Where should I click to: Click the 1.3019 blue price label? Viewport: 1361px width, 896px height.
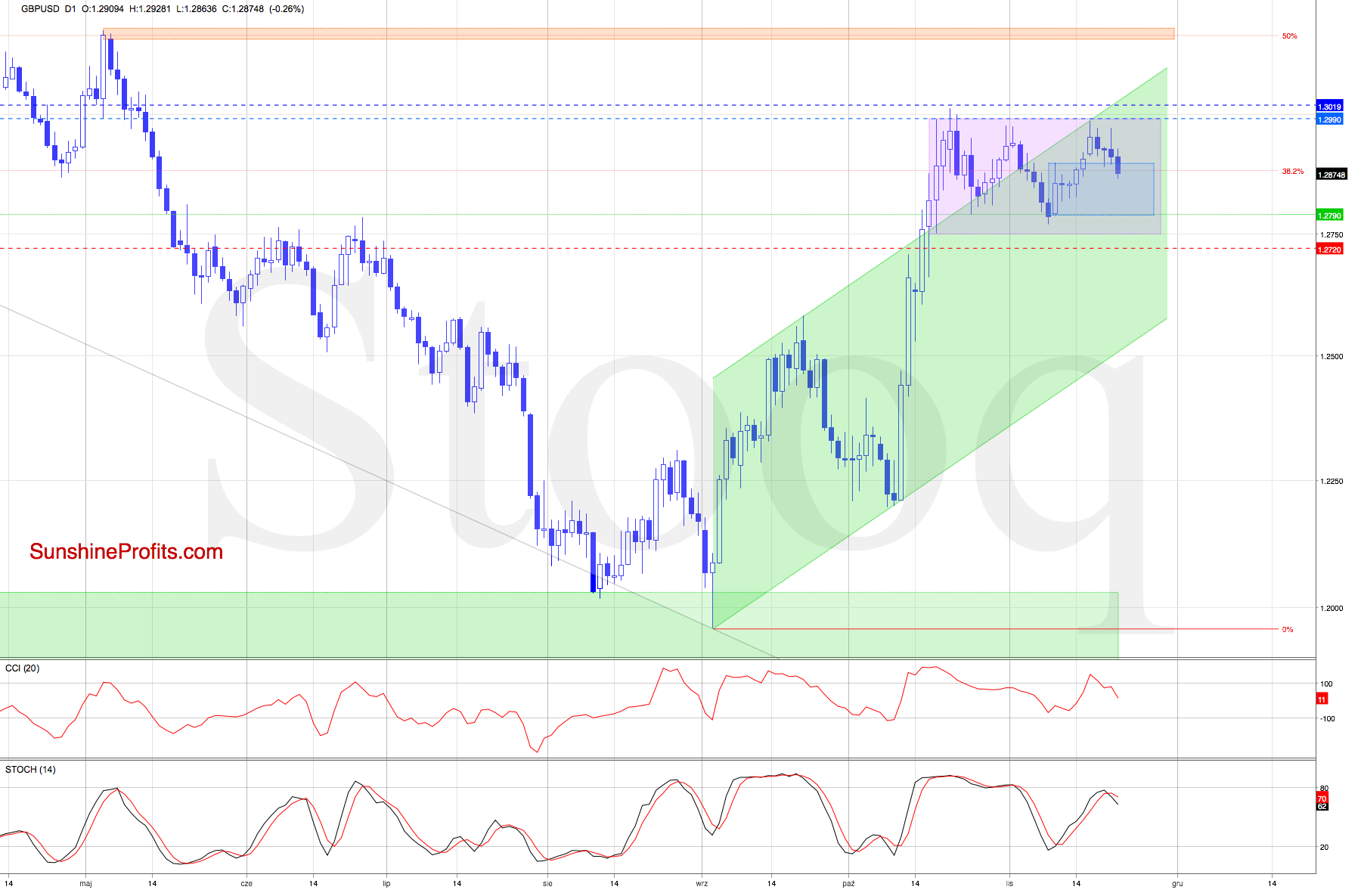pyautogui.click(x=1330, y=107)
